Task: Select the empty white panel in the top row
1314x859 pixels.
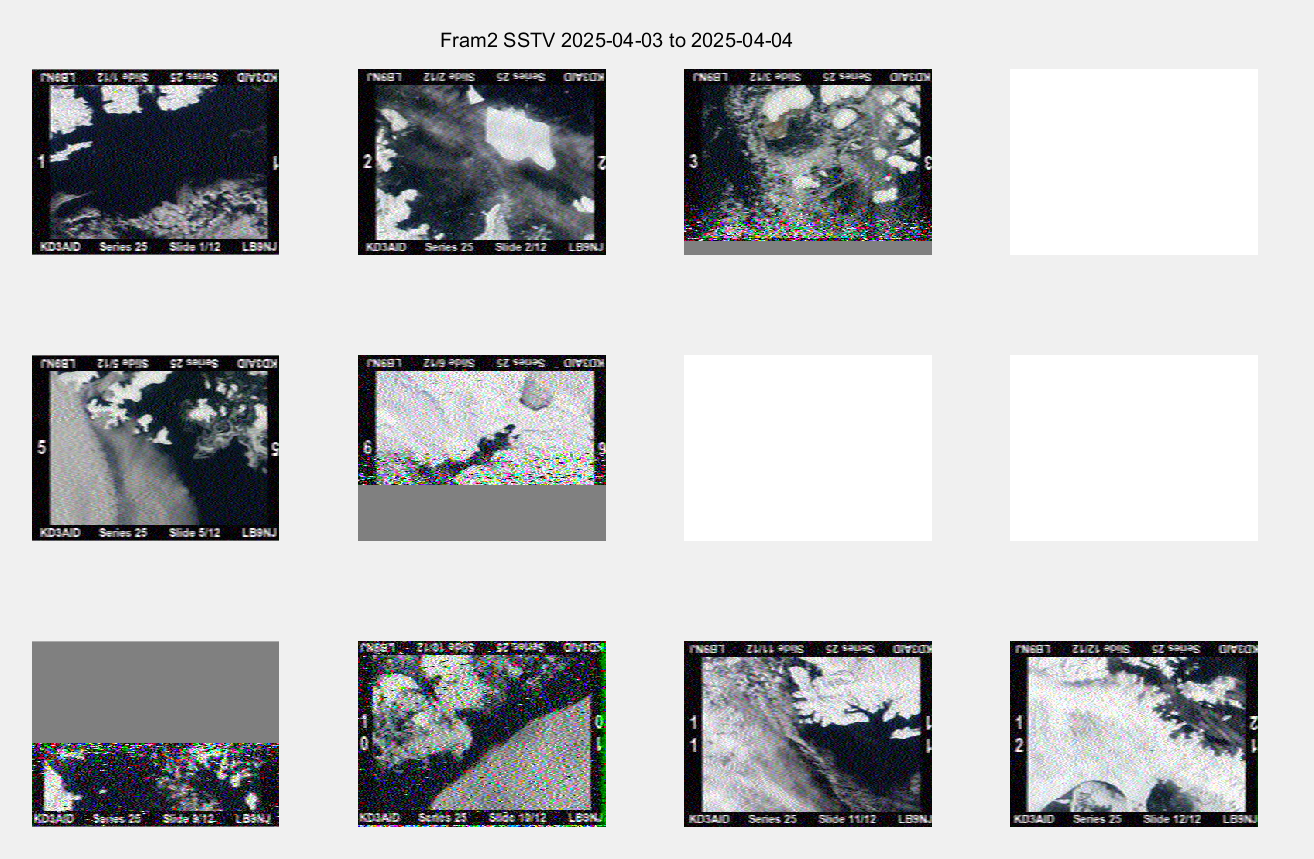Action: [1133, 161]
